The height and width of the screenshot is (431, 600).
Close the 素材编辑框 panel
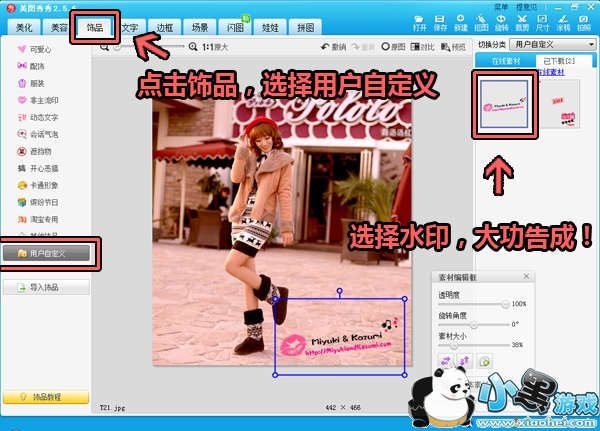527,276
